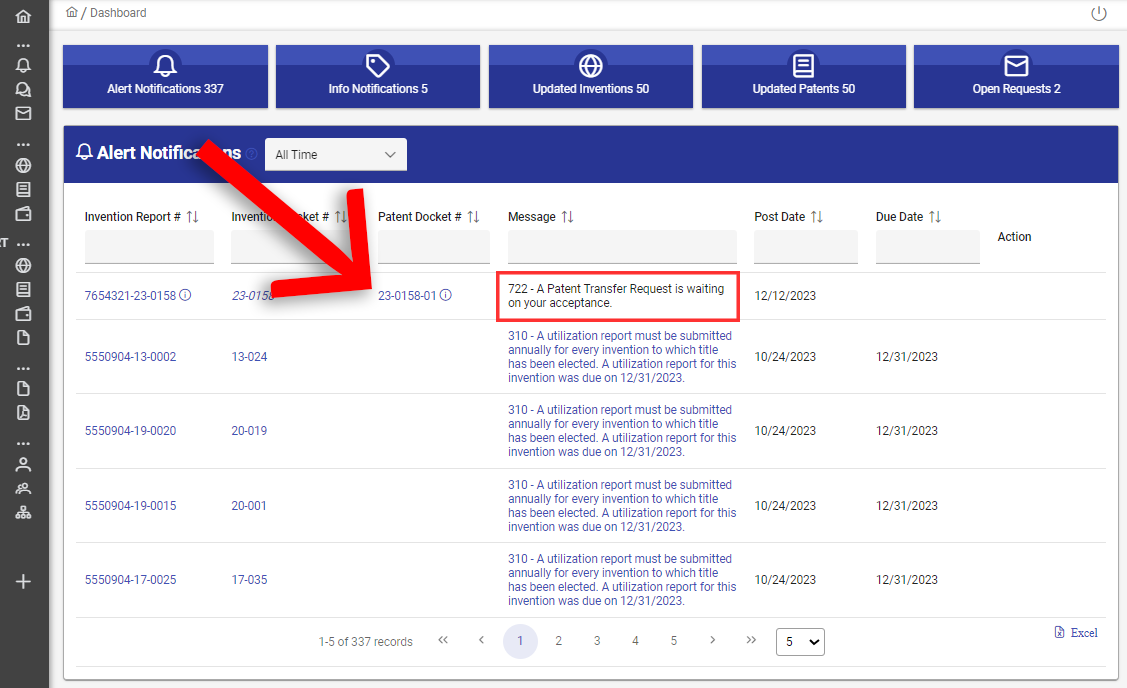This screenshot has width=1127, height=688.
Task: Click the plus icon in sidebar
Action: (23, 582)
